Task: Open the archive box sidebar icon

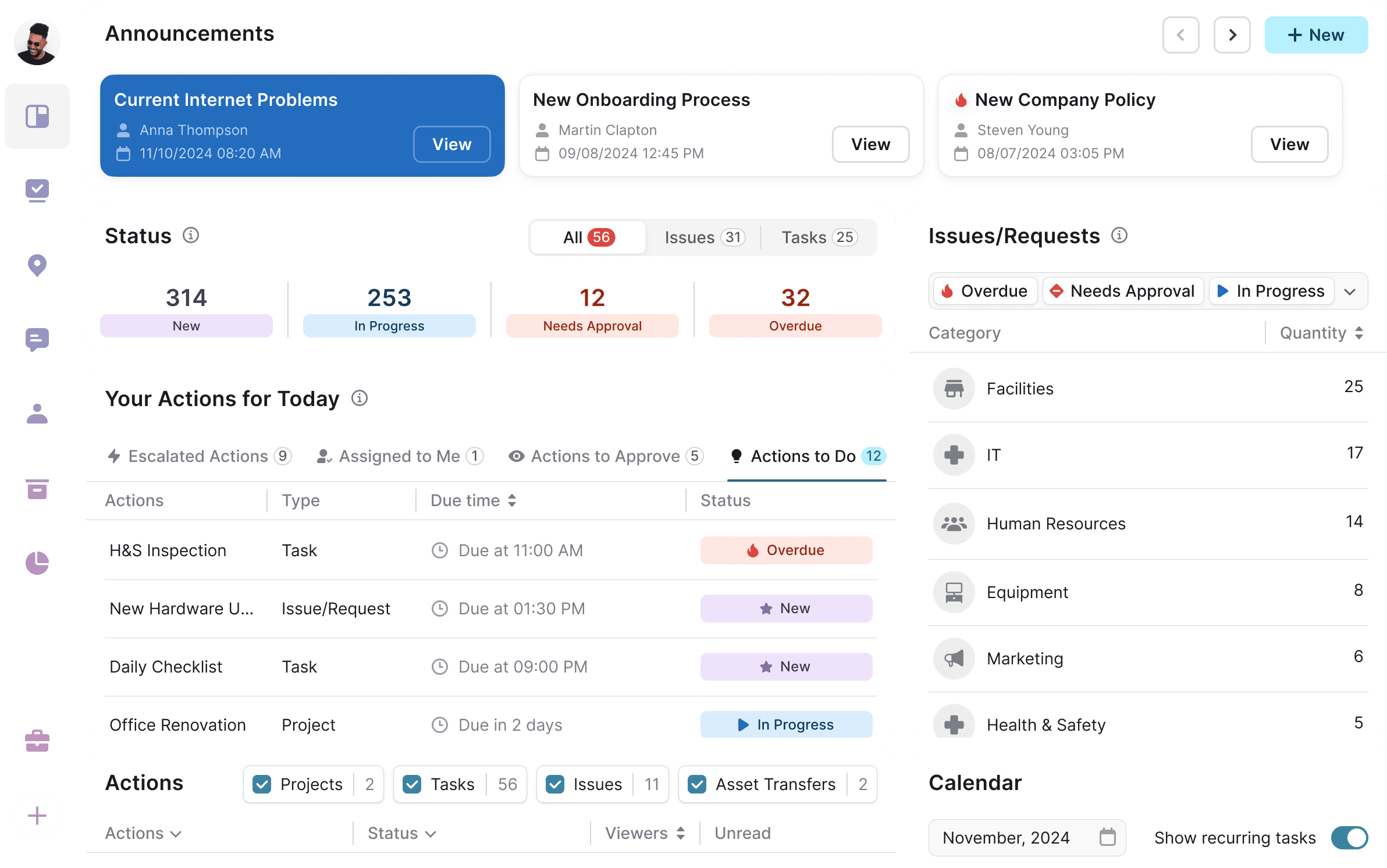Action: pyautogui.click(x=37, y=489)
